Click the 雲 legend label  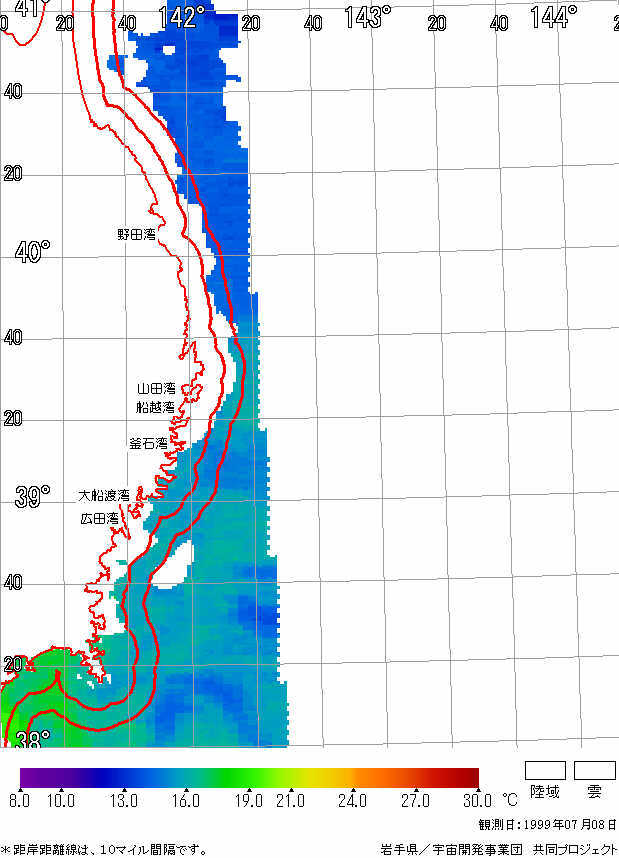(x=594, y=791)
